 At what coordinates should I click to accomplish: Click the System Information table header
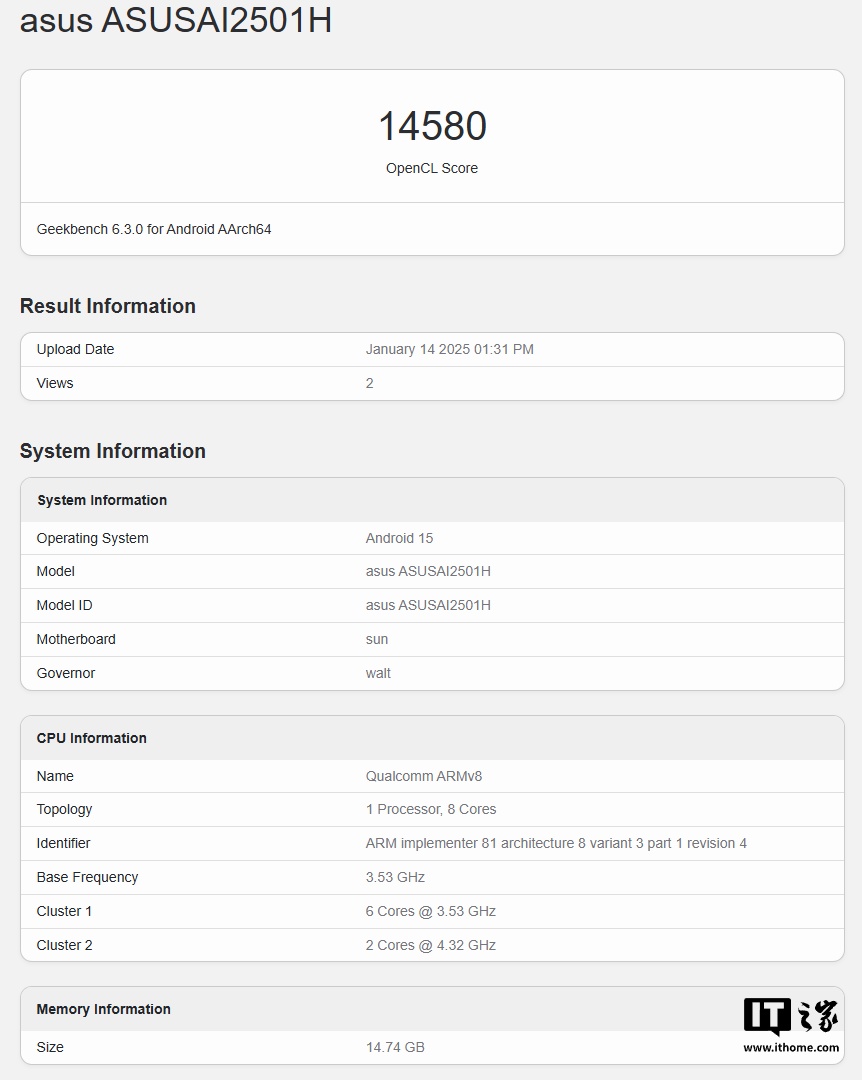pos(102,500)
